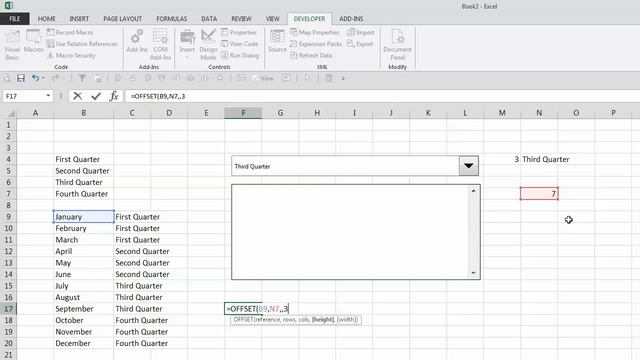The height and width of the screenshot is (360, 640).
Task: Switch to the INSERT tab
Action: coord(79,19)
